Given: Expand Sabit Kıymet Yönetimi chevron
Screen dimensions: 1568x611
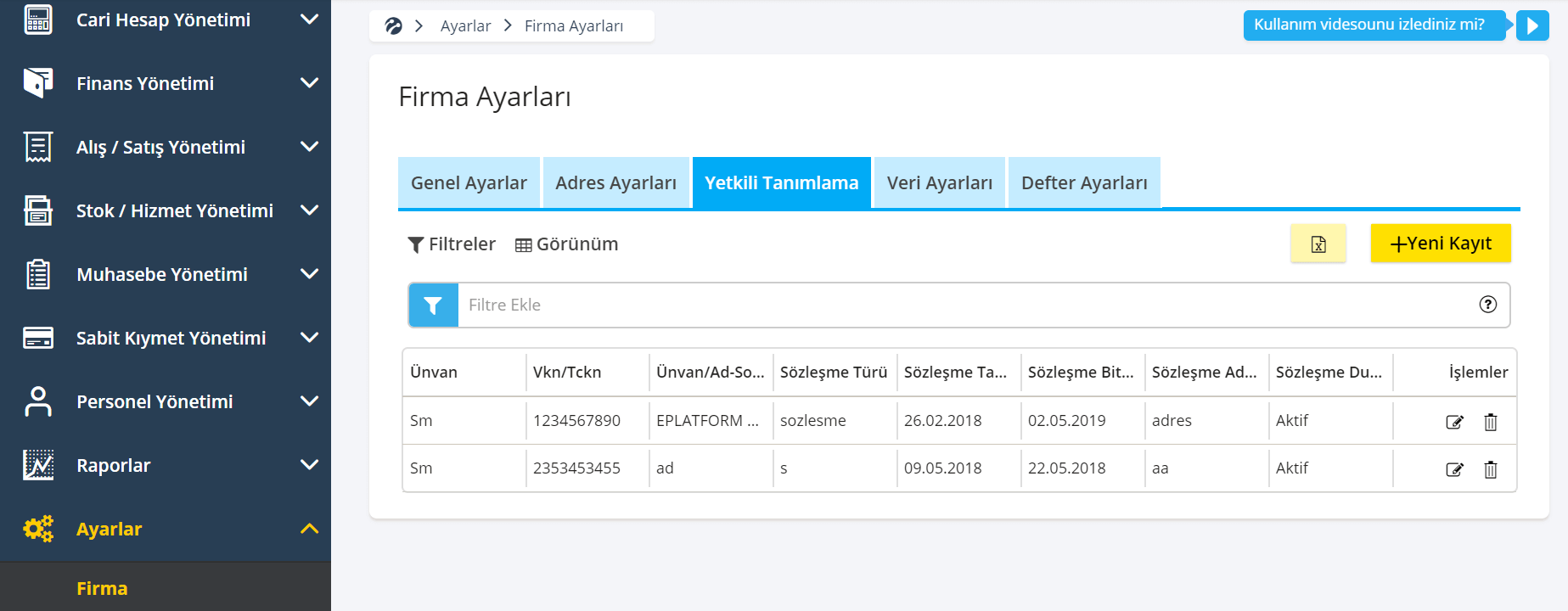Looking at the screenshot, I should [x=310, y=337].
